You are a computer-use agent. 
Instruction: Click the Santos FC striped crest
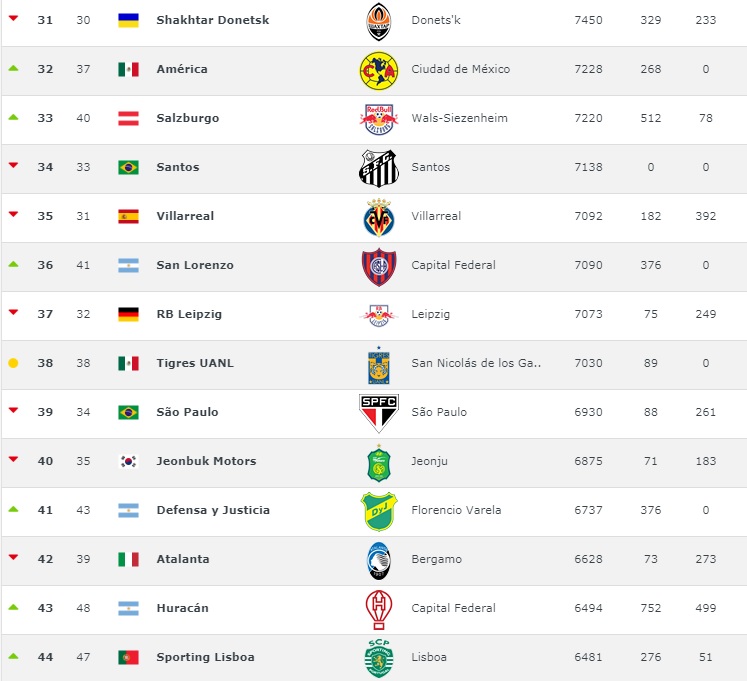tap(379, 168)
